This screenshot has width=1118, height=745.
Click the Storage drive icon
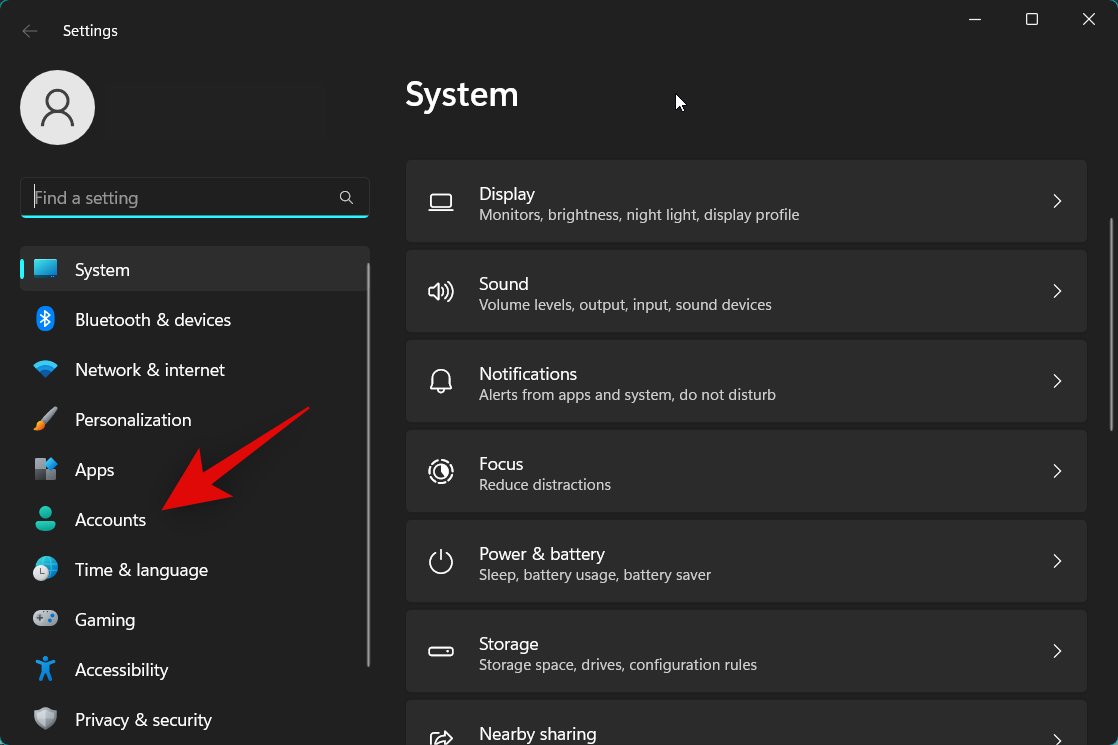[x=441, y=651]
